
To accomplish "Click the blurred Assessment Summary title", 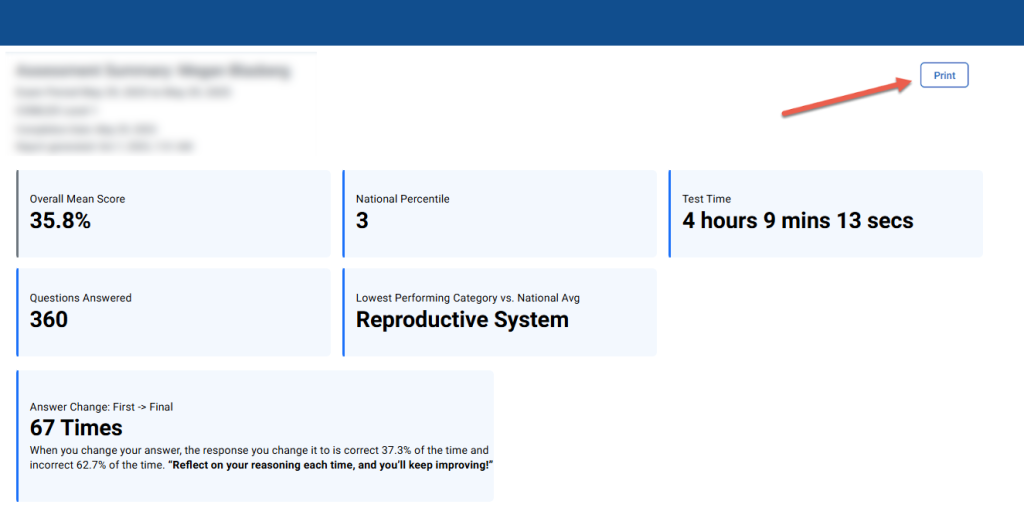I will pos(152,72).
